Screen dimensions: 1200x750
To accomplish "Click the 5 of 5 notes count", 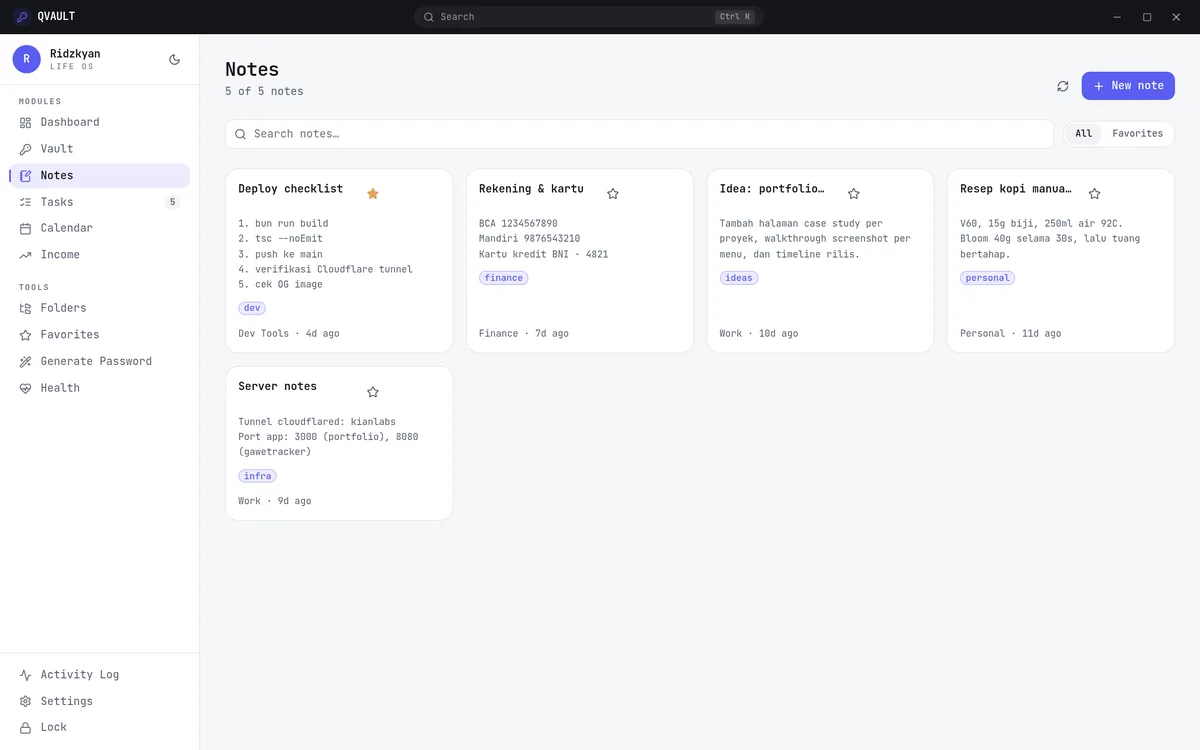I will (264, 91).
